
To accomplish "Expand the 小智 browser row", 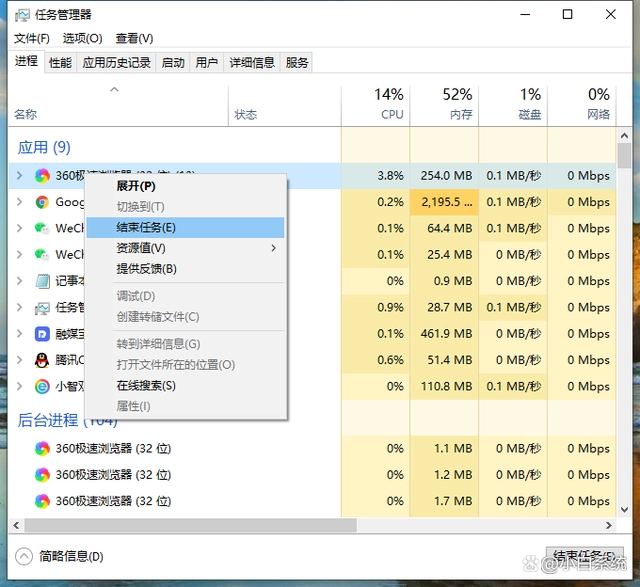I will [x=19, y=386].
